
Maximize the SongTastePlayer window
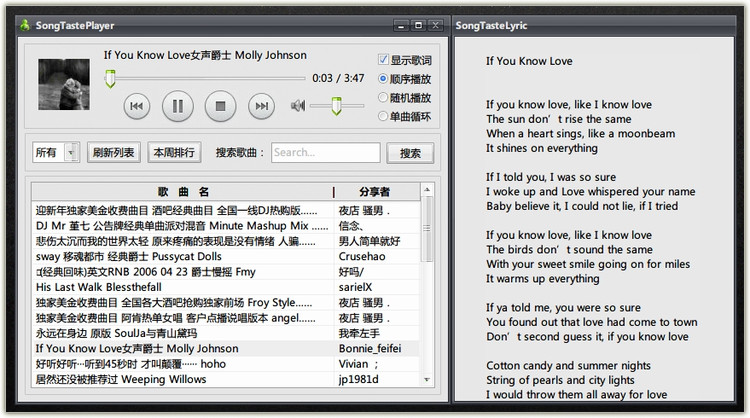click(x=418, y=25)
